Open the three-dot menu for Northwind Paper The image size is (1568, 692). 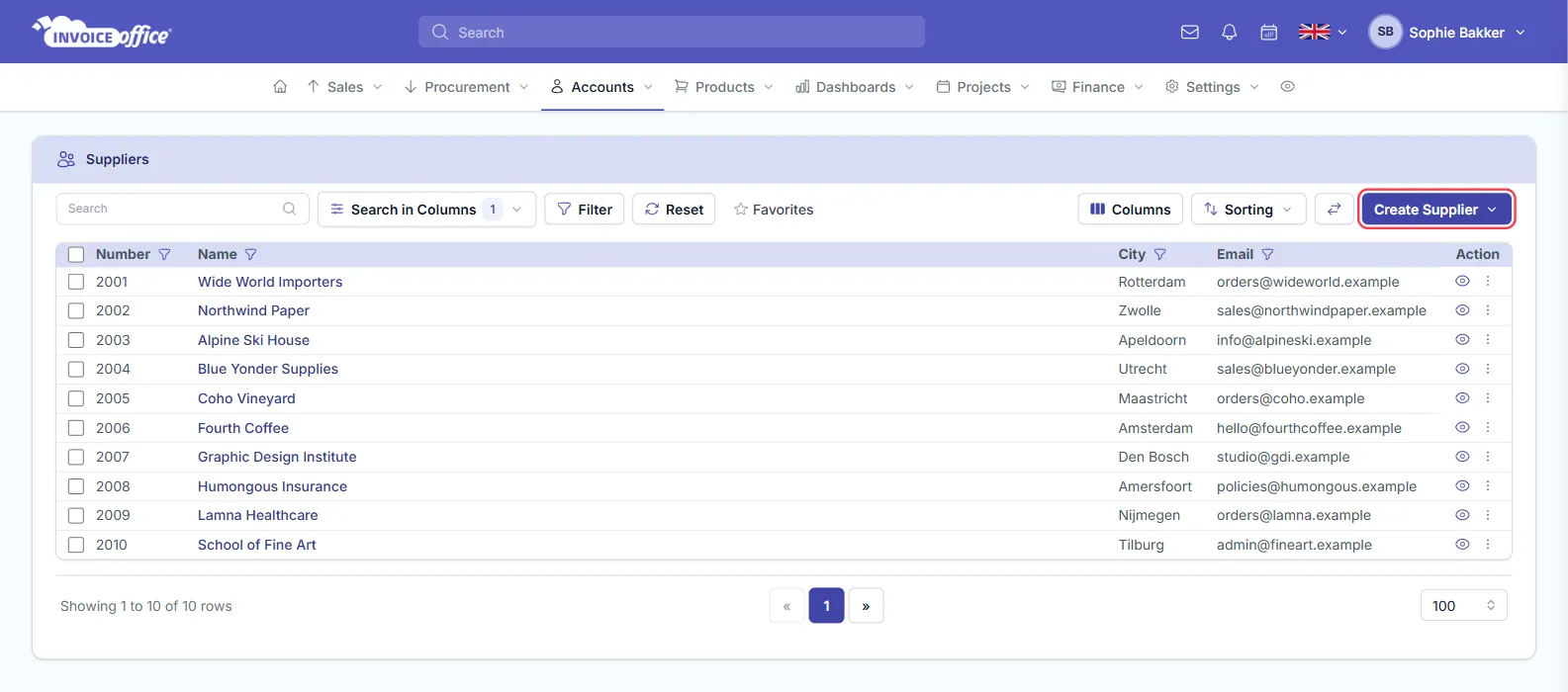pyautogui.click(x=1488, y=310)
